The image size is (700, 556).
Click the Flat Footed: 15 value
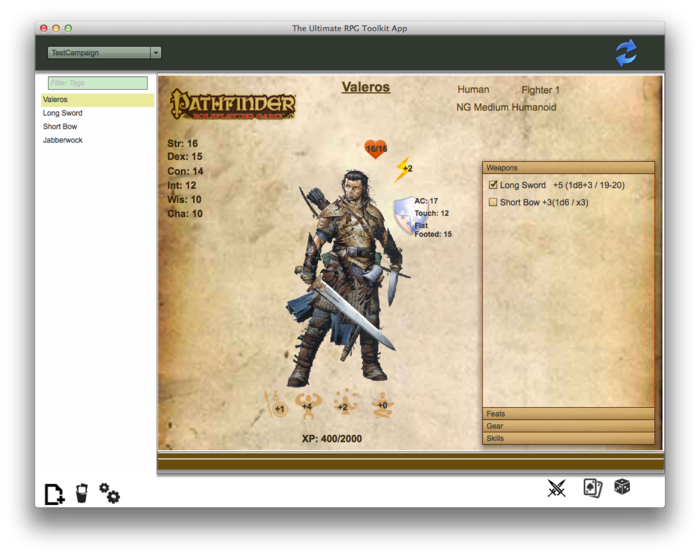433,230
